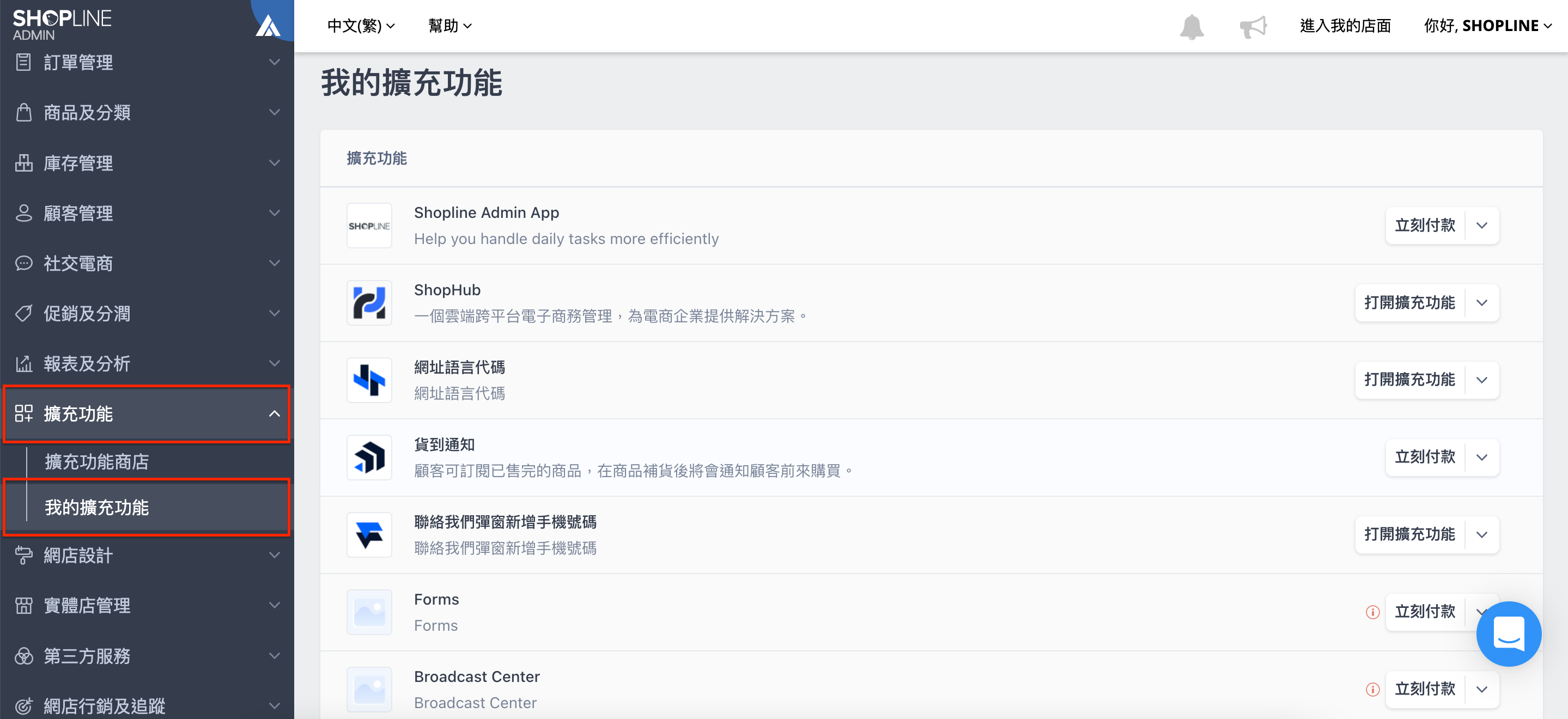
Task: Expand the 訂單管理 section chevron
Action: [275, 62]
